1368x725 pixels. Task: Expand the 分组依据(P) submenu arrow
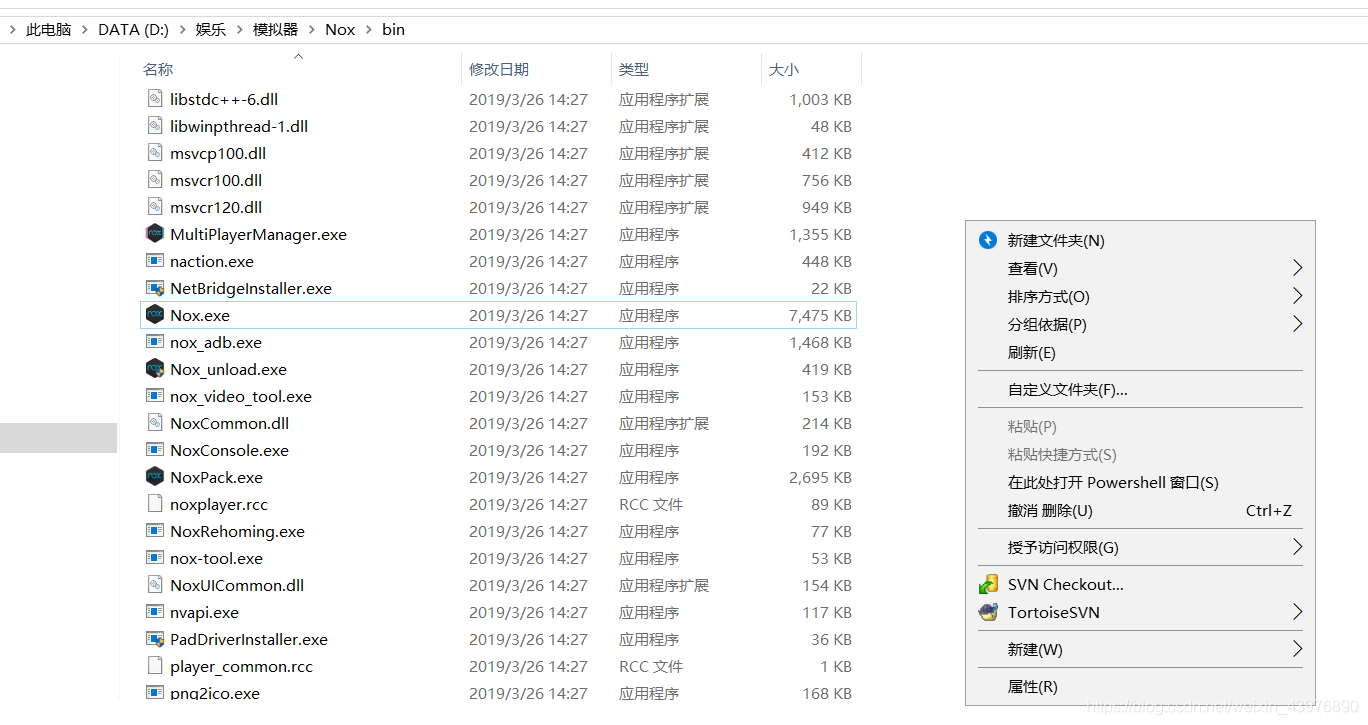tap(1297, 324)
